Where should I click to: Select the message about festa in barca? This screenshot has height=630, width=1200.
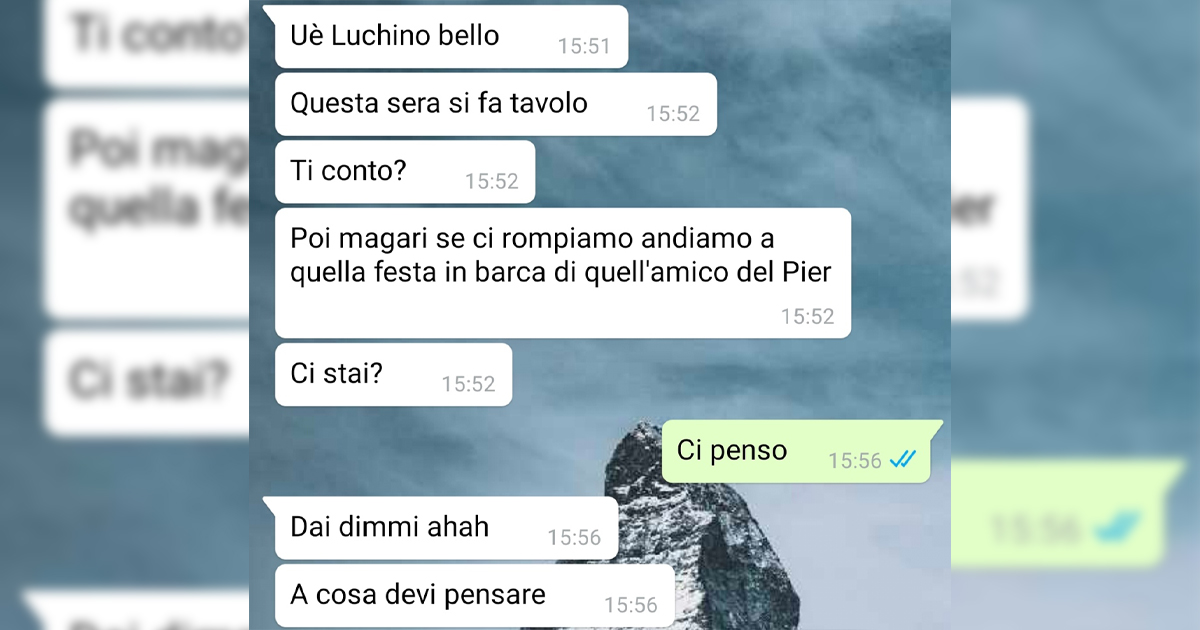(563, 273)
